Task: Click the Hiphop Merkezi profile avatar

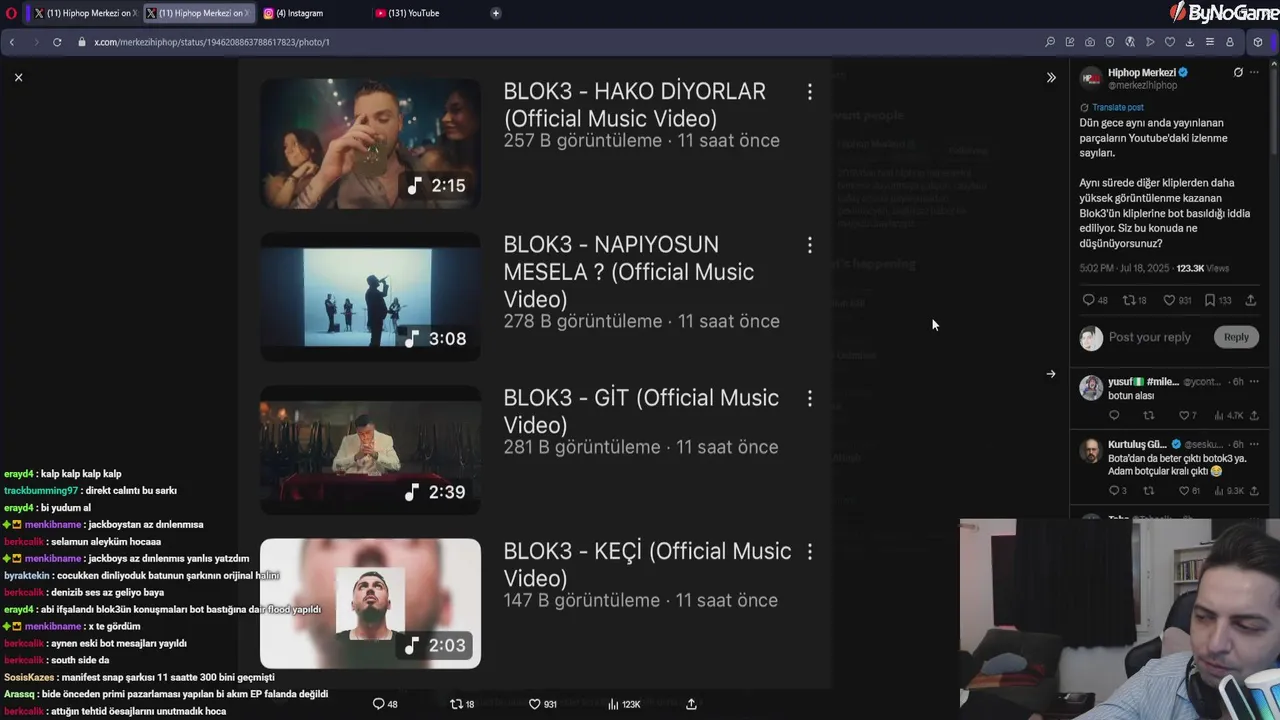Action: [x=1091, y=79]
